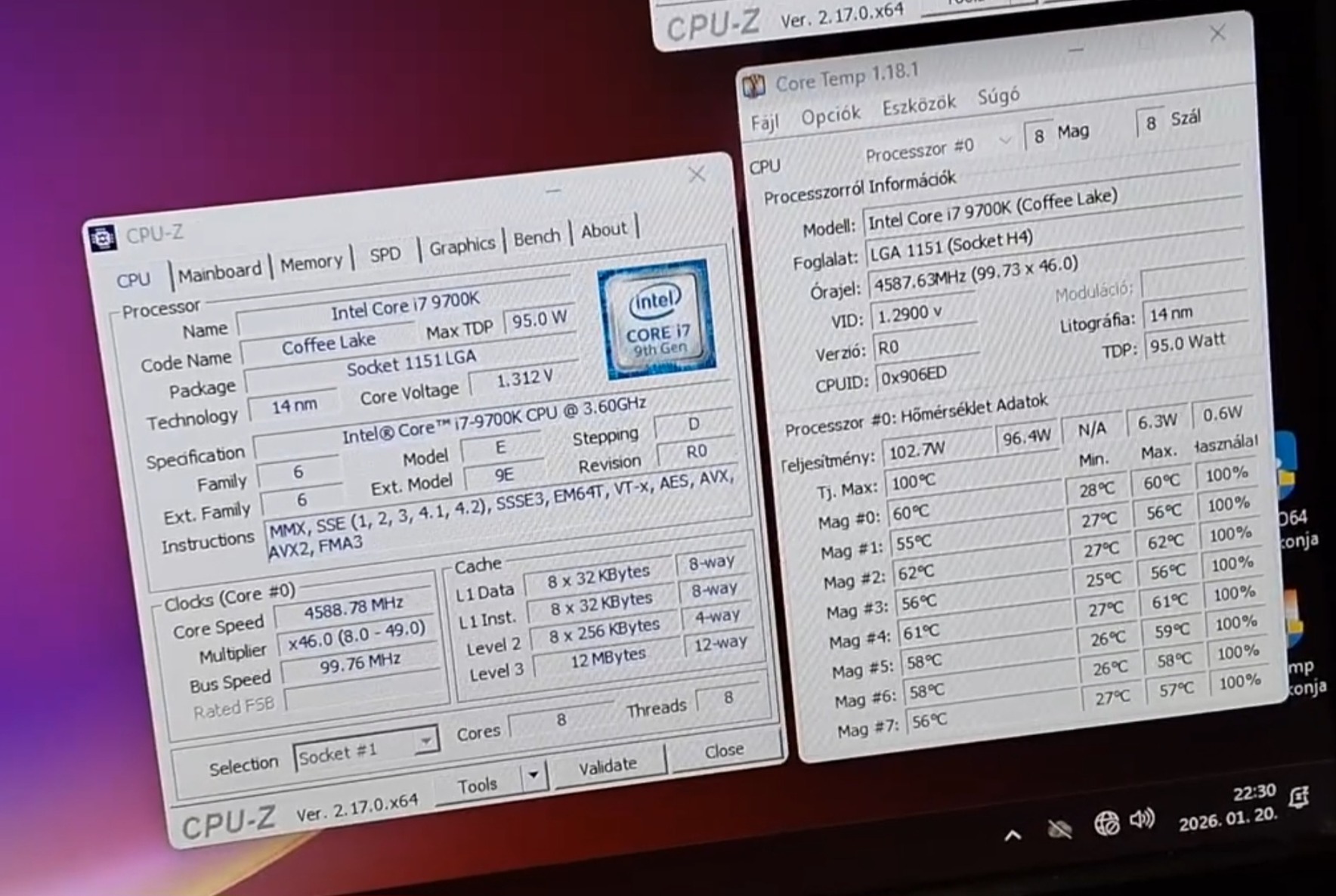The width and height of the screenshot is (1336, 896).
Task: Open the Súgó menu in Core Temp
Action: coord(998,96)
